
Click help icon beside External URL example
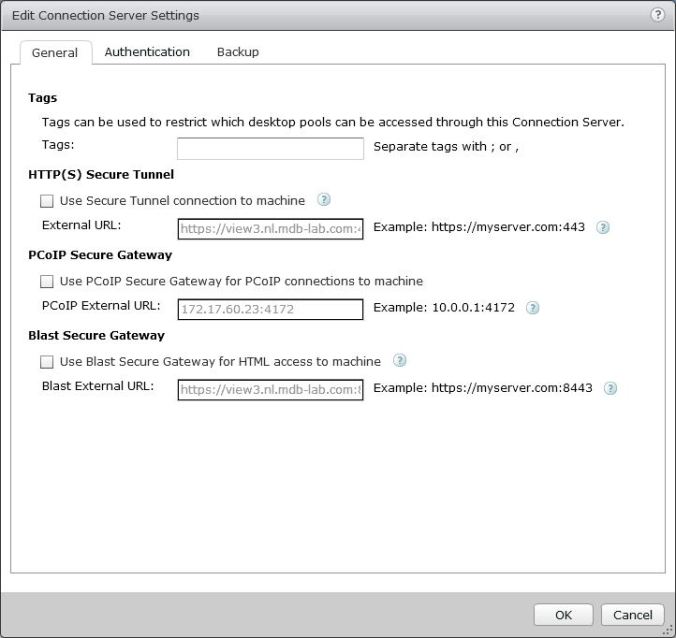(x=603, y=227)
